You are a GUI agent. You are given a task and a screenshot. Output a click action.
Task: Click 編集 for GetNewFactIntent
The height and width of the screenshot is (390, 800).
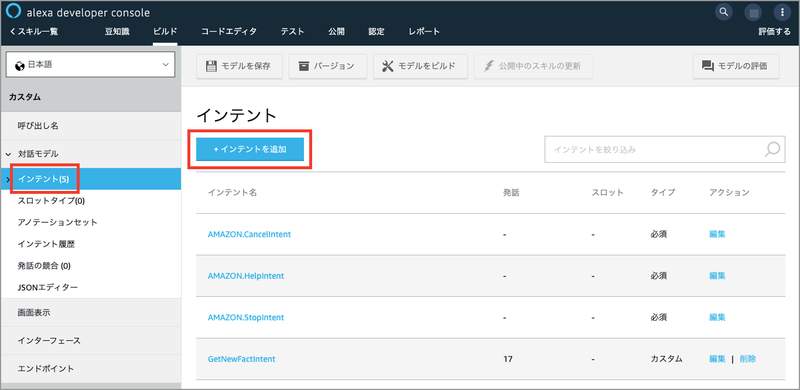(717, 359)
